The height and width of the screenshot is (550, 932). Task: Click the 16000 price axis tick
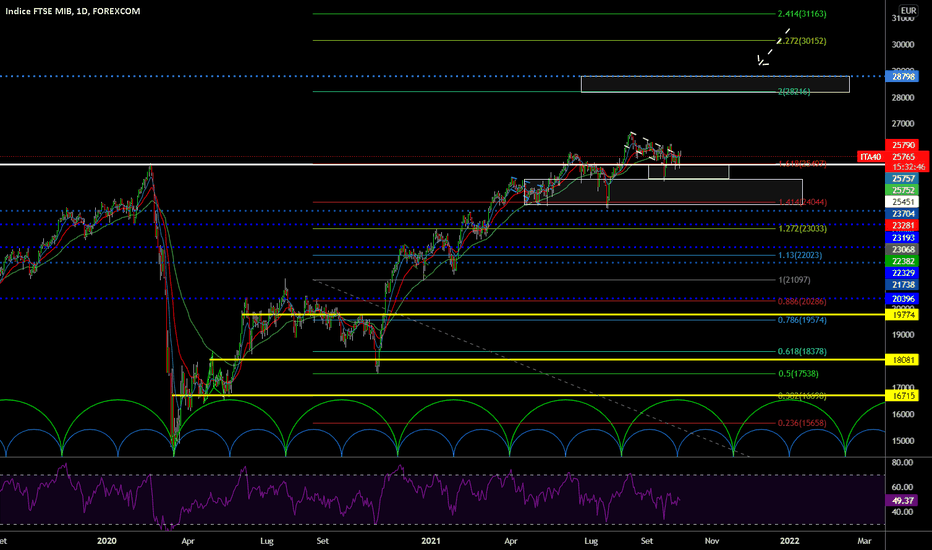[902, 414]
